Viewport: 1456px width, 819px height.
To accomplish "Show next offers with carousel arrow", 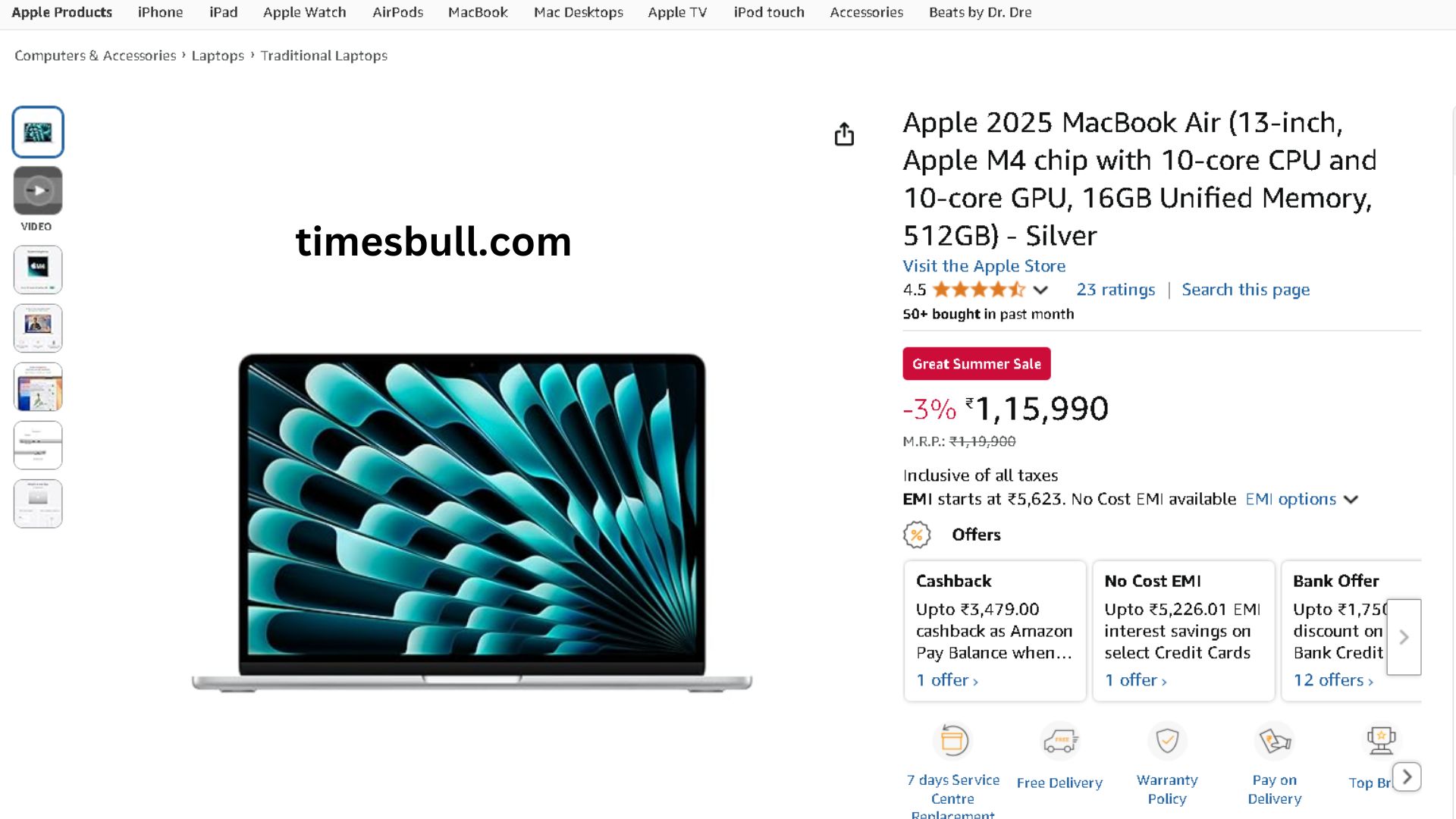I will 1404,637.
